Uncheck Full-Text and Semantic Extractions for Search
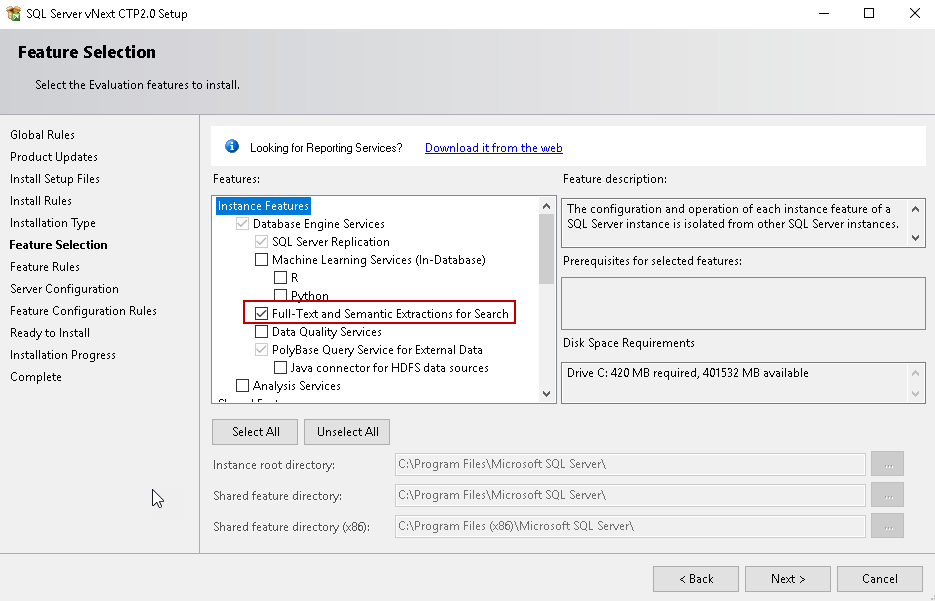935x601 pixels. (x=262, y=314)
